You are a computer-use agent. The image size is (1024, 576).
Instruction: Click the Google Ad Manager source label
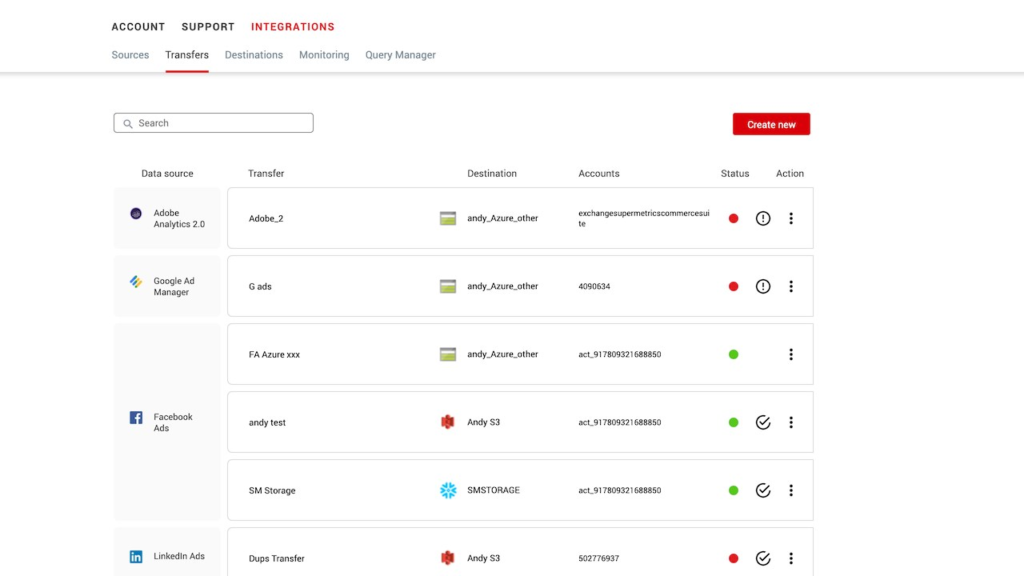(174, 286)
